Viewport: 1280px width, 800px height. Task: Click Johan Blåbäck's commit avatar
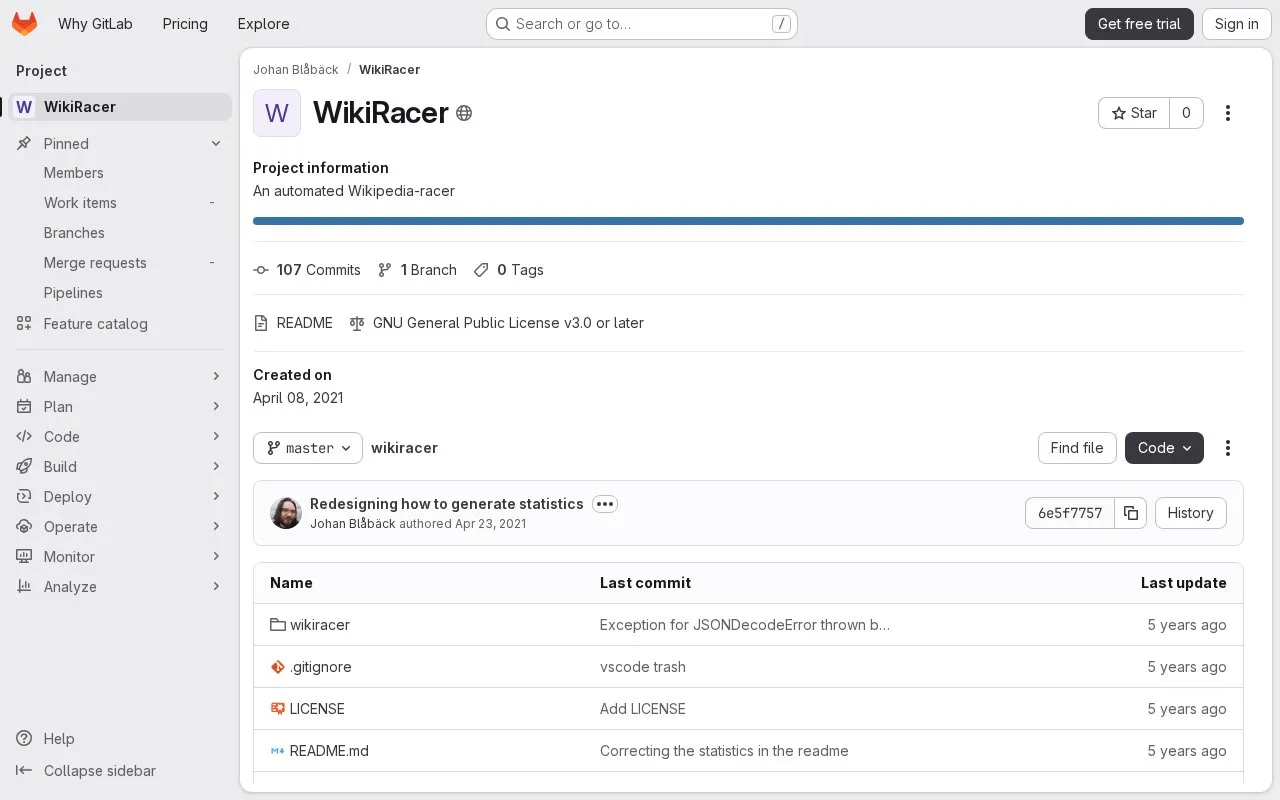pyautogui.click(x=286, y=513)
